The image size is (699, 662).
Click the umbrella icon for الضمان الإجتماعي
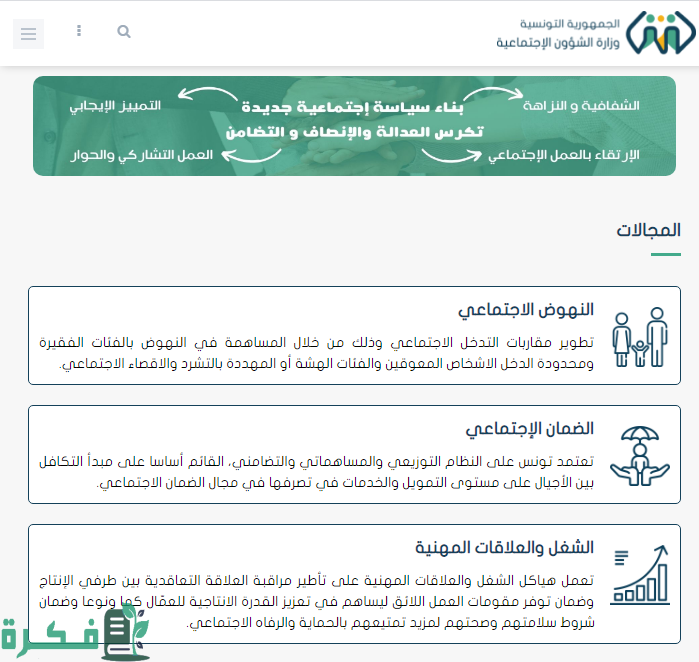pos(641,455)
